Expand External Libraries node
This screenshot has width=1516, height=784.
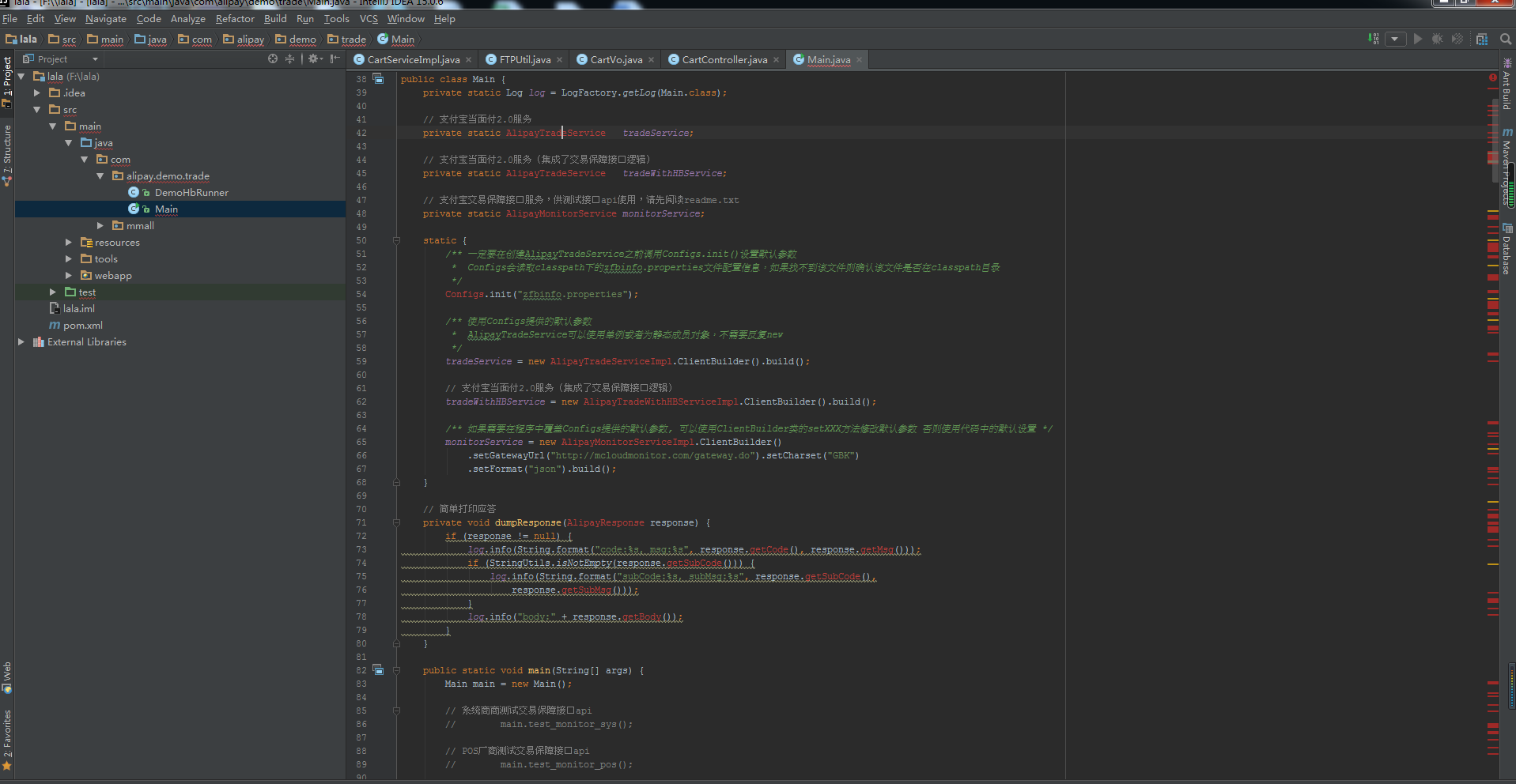21,342
